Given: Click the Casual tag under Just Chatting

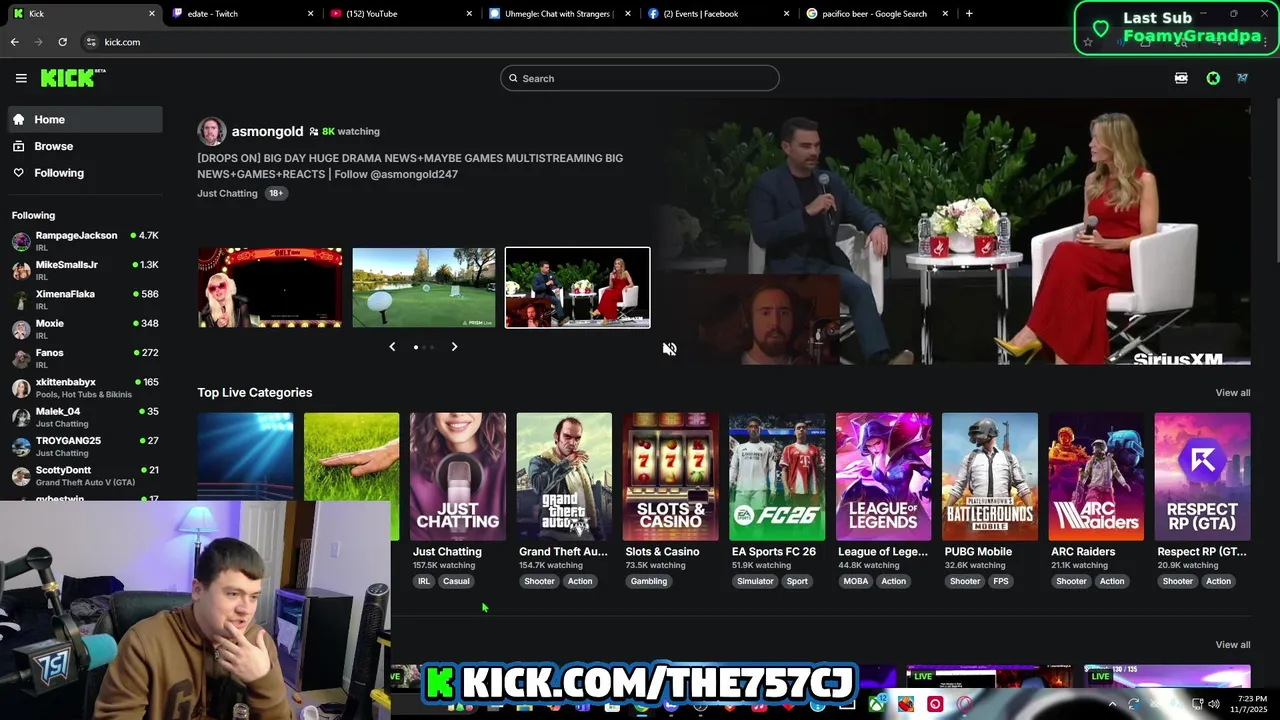Looking at the screenshot, I should tap(456, 581).
